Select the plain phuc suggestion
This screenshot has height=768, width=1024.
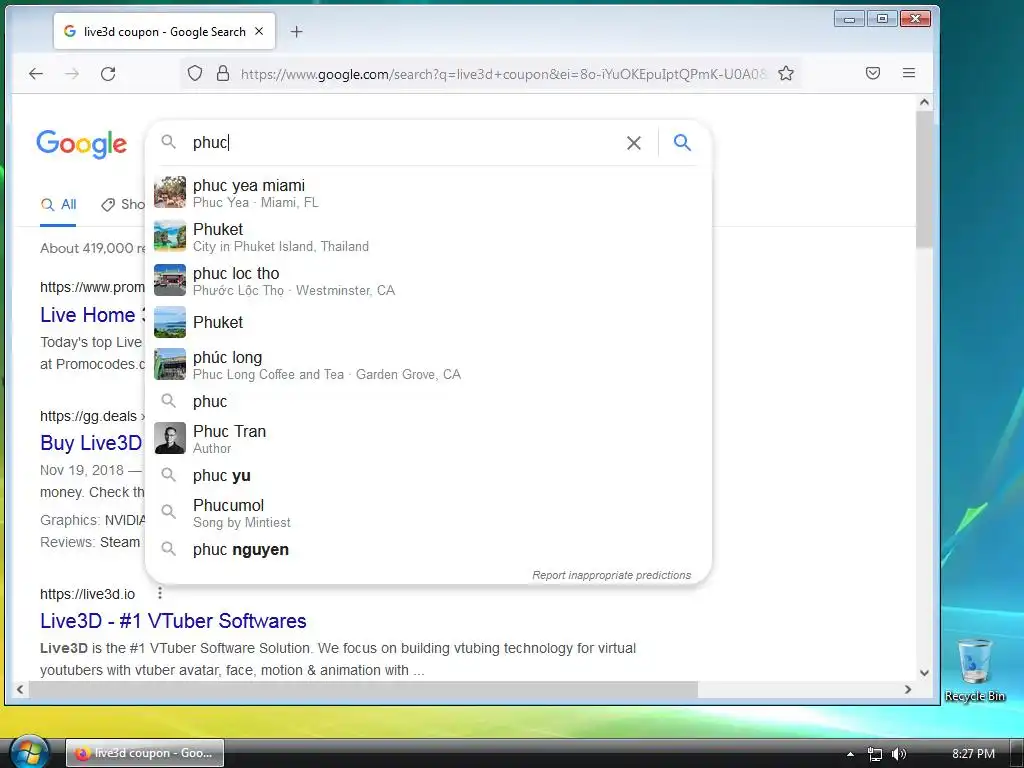[x=428, y=401]
